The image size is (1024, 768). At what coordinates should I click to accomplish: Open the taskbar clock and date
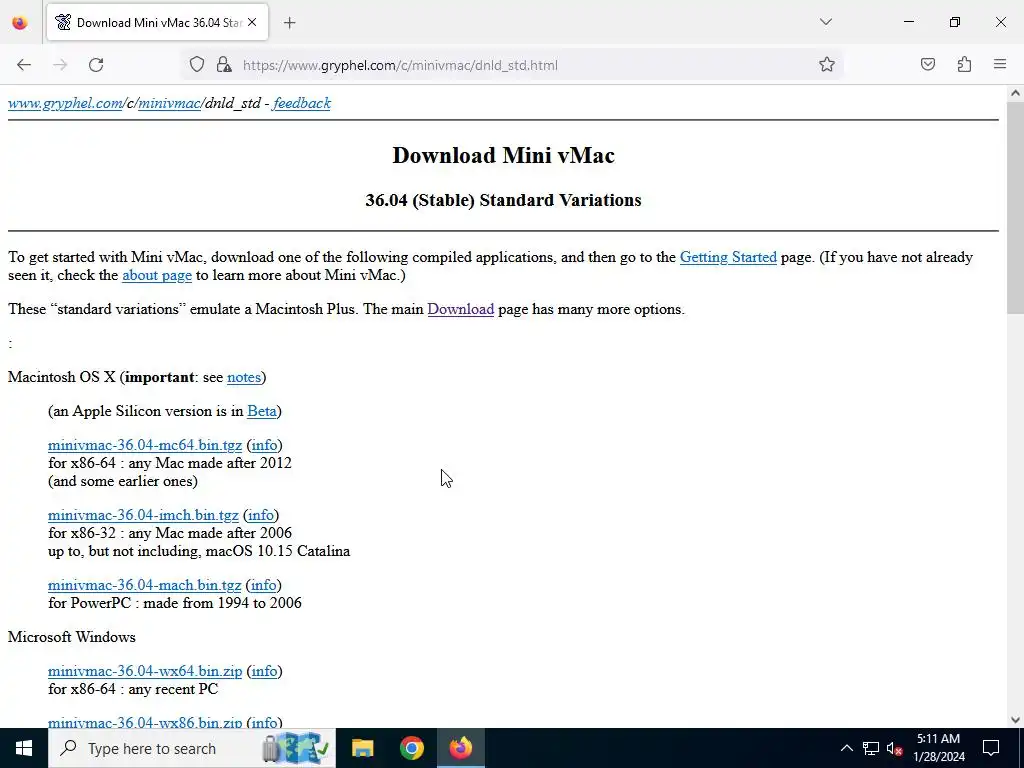(x=938, y=748)
